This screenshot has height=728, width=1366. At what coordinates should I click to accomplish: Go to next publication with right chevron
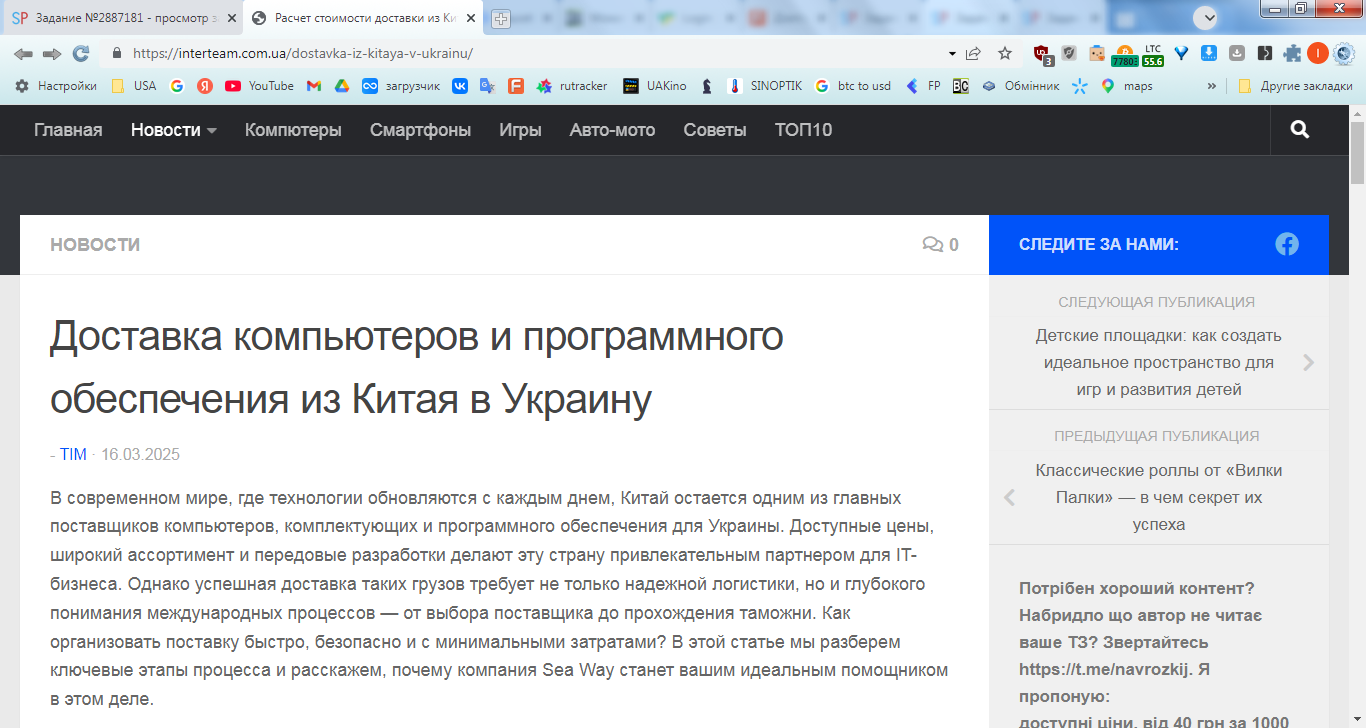coord(1309,363)
